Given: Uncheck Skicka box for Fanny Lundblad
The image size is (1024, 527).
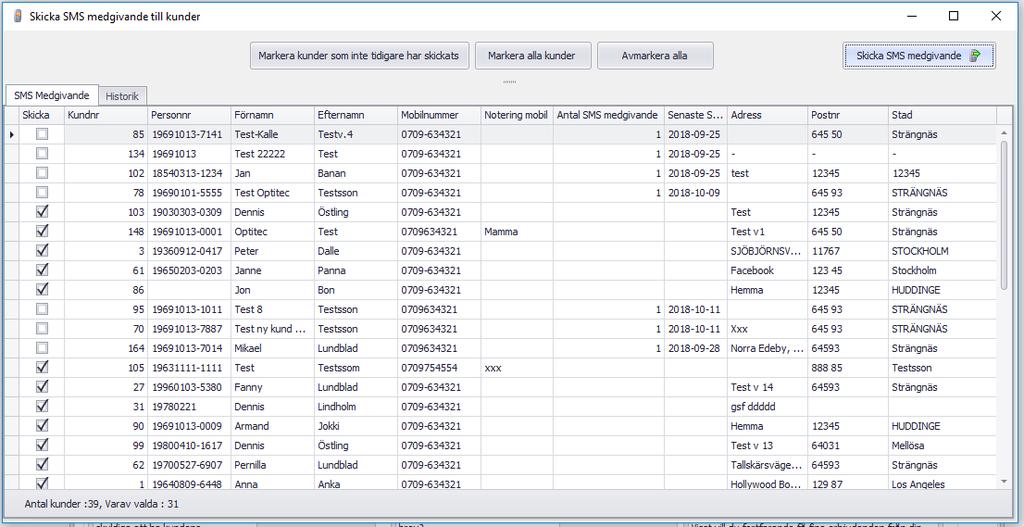Looking at the screenshot, I should coord(42,387).
